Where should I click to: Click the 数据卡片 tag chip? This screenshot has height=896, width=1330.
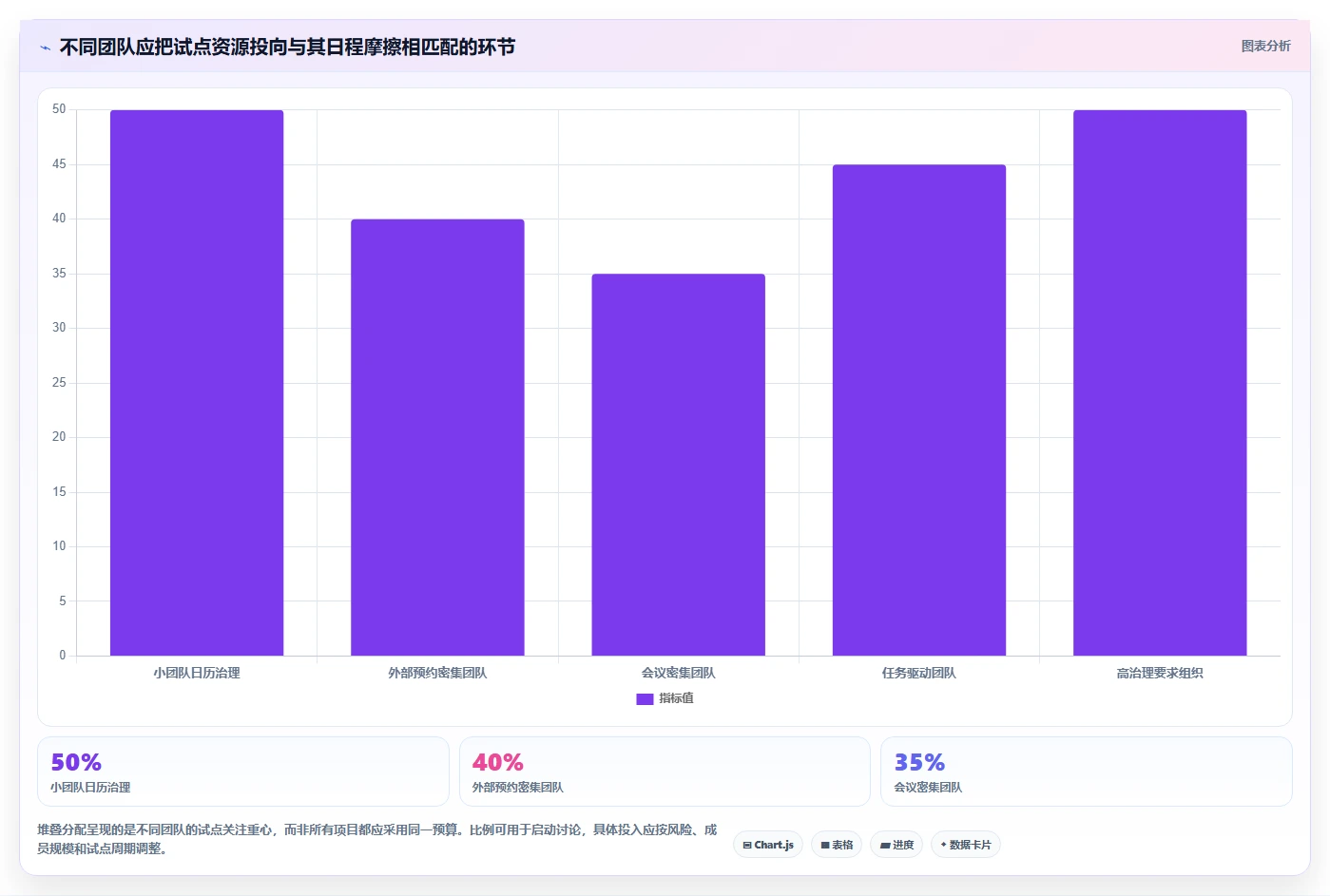point(966,845)
